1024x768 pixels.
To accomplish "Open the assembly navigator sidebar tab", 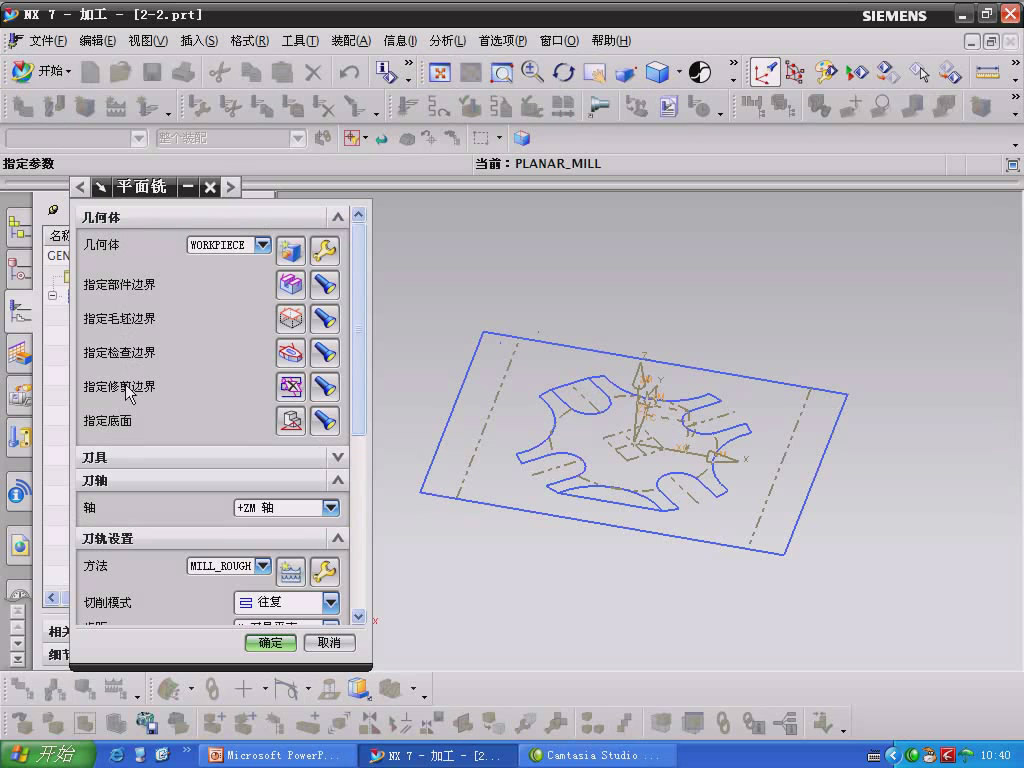I will coord(19,228).
